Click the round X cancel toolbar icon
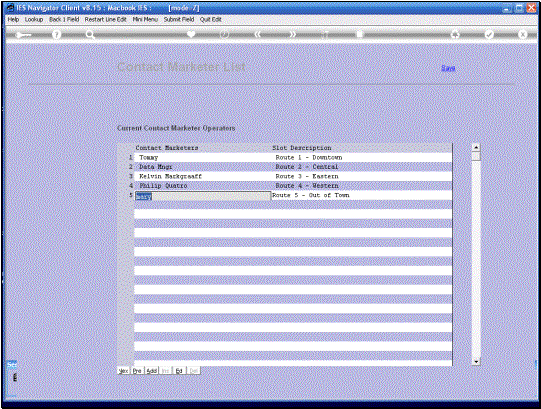Screen dimensions: 541x409 (x=523, y=35)
